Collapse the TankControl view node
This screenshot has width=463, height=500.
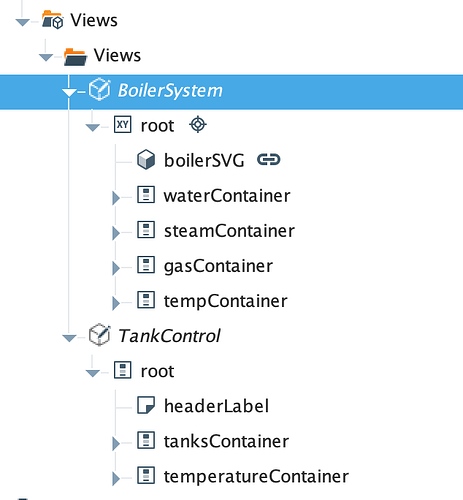(x=69, y=338)
